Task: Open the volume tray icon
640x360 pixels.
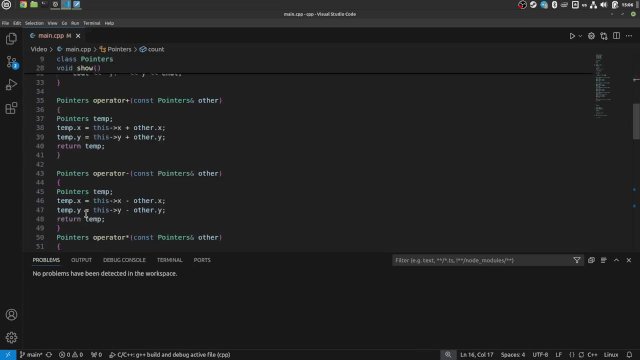Action: click(x=604, y=5)
